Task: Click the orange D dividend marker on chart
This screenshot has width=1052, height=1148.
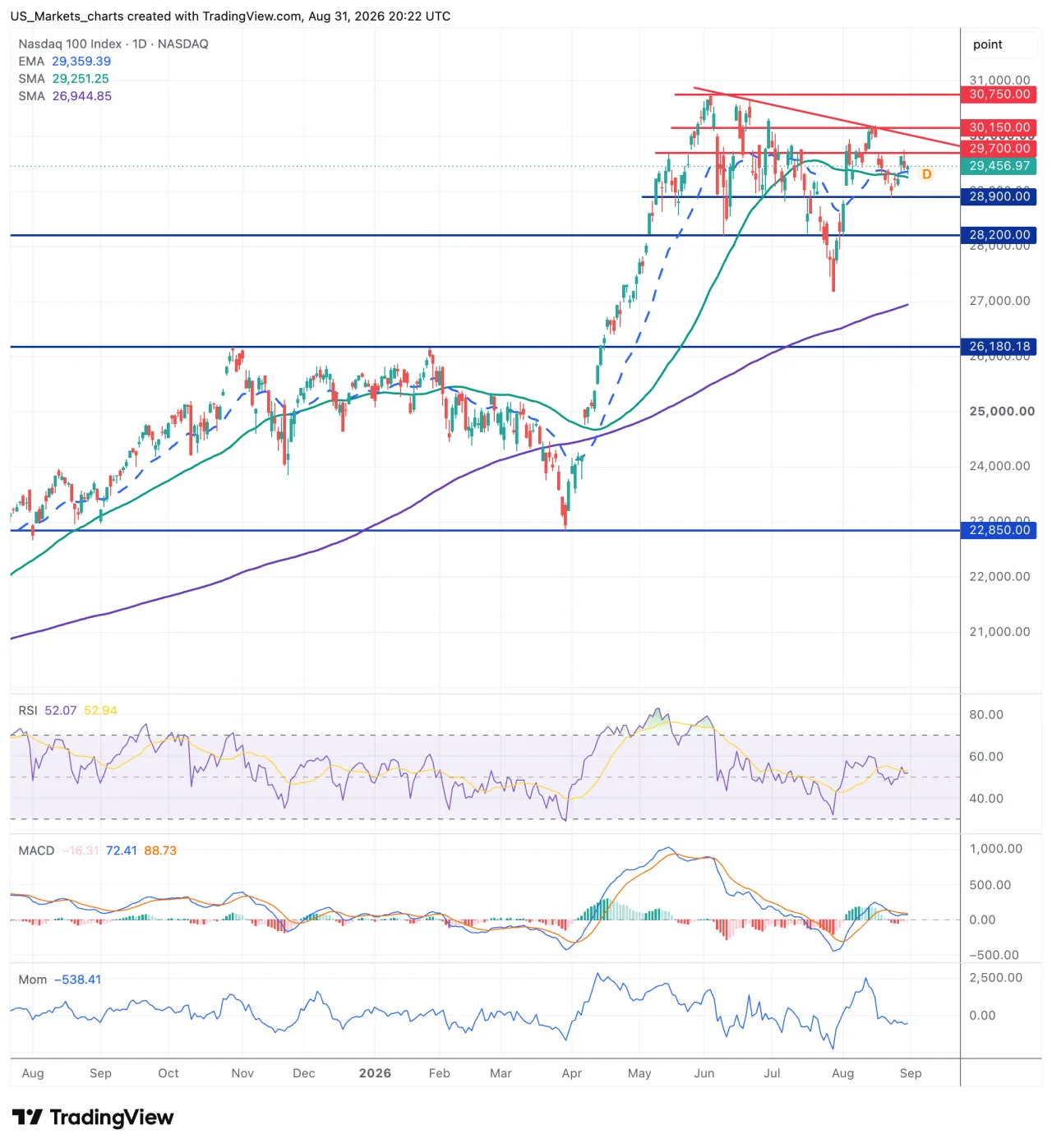Action: point(926,174)
